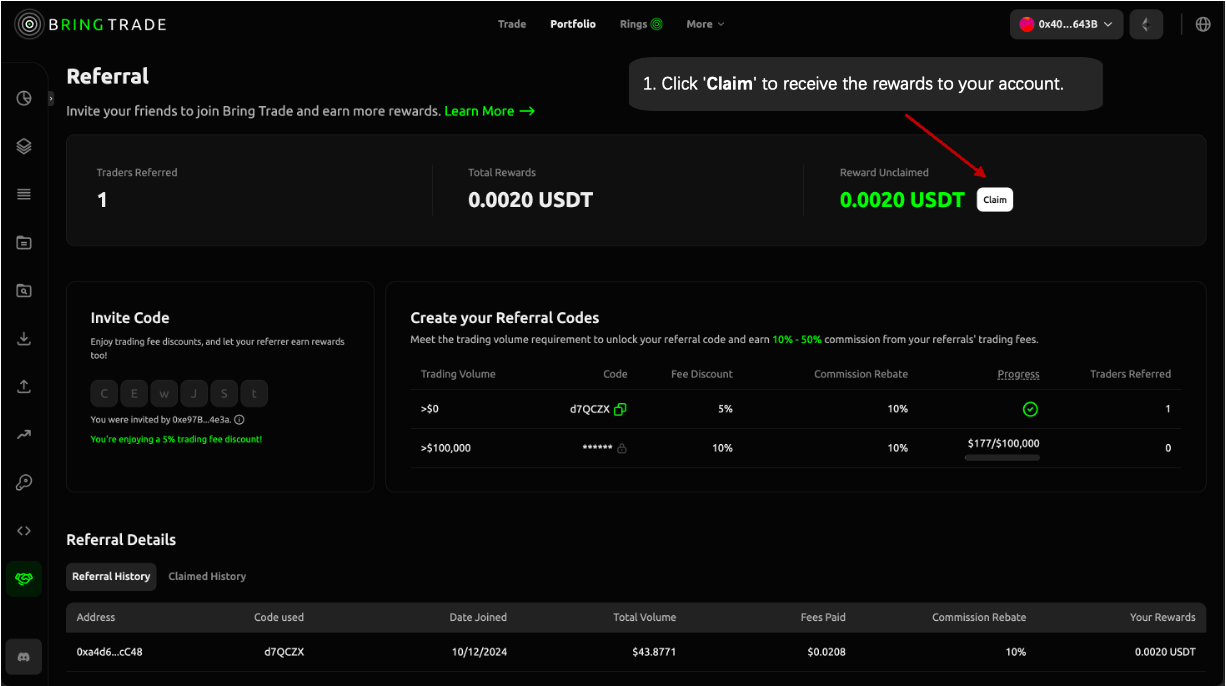Click the first invite code box 'C'

[105, 394]
